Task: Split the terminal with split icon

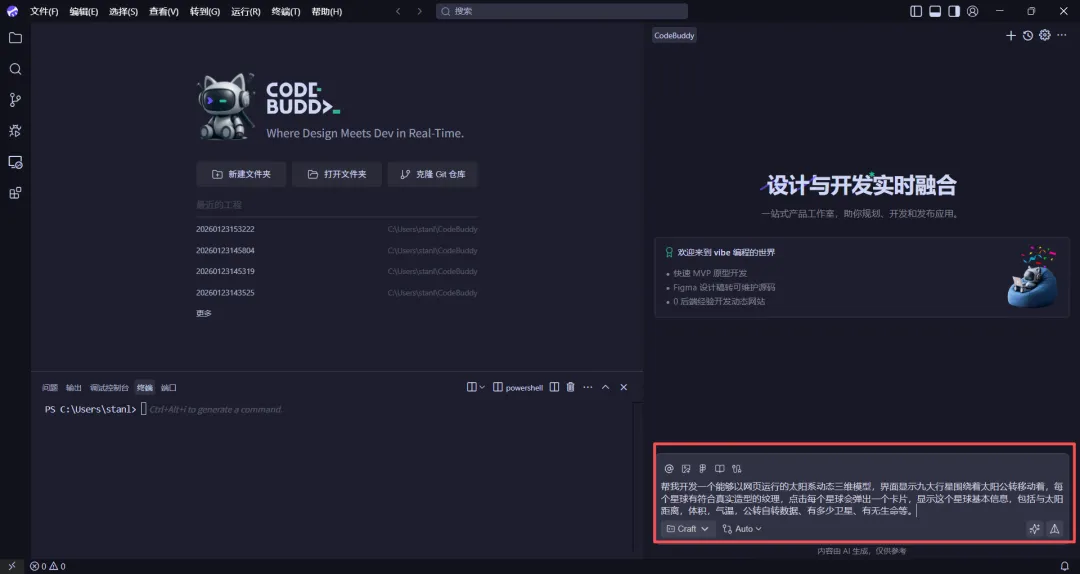Action: (554, 387)
